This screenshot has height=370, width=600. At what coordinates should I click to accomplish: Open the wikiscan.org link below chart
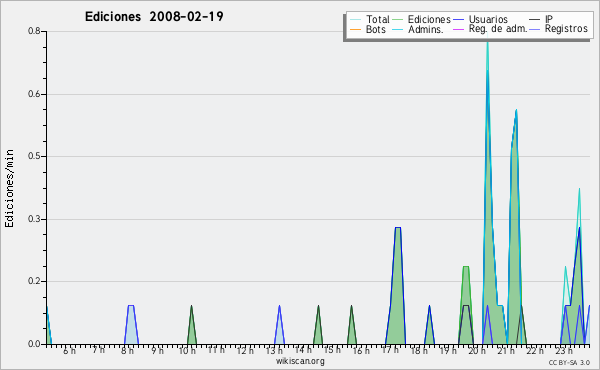(x=300, y=361)
